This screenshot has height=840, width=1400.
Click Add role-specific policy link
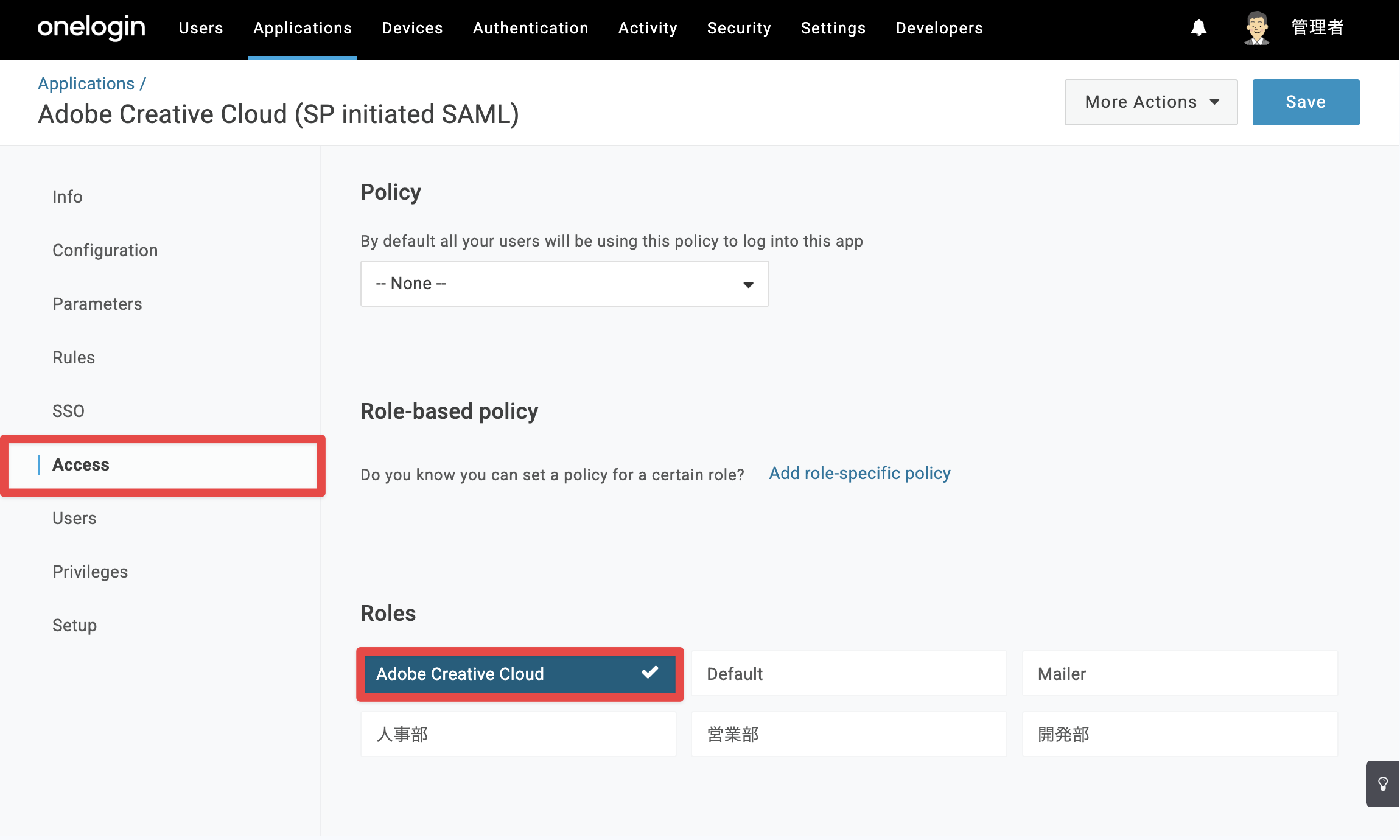(859, 474)
